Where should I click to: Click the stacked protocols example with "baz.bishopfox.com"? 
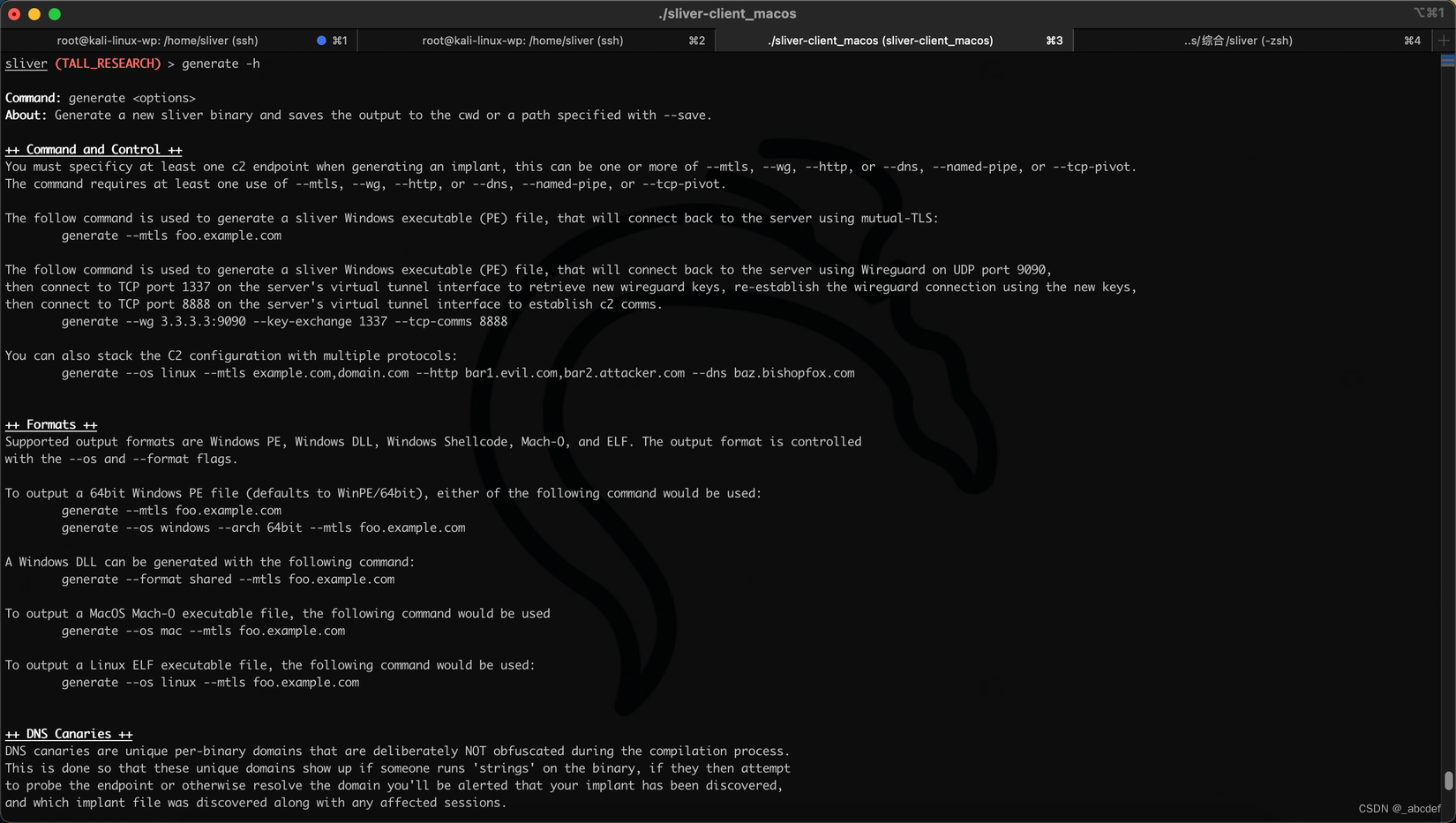[458, 373]
